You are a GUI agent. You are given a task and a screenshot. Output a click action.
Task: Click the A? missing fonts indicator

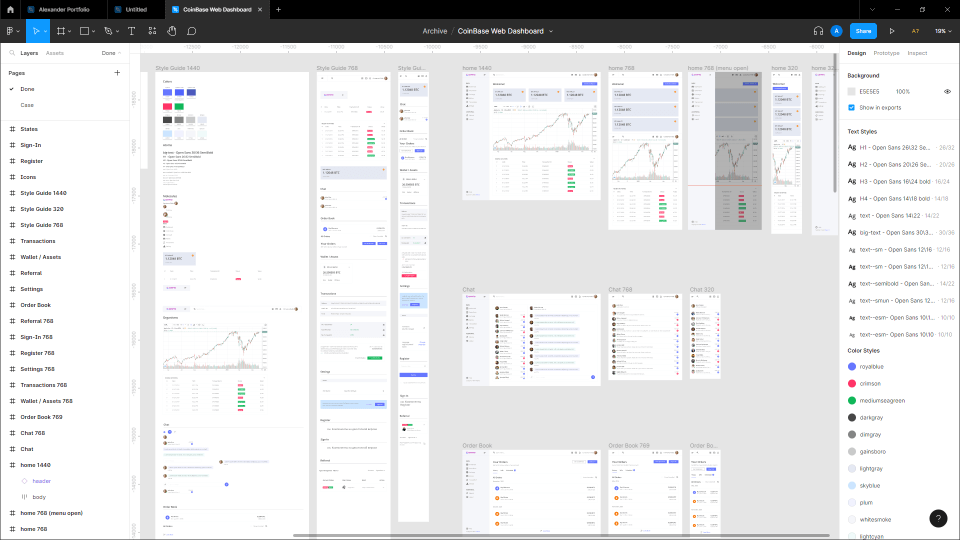pos(915,31)
